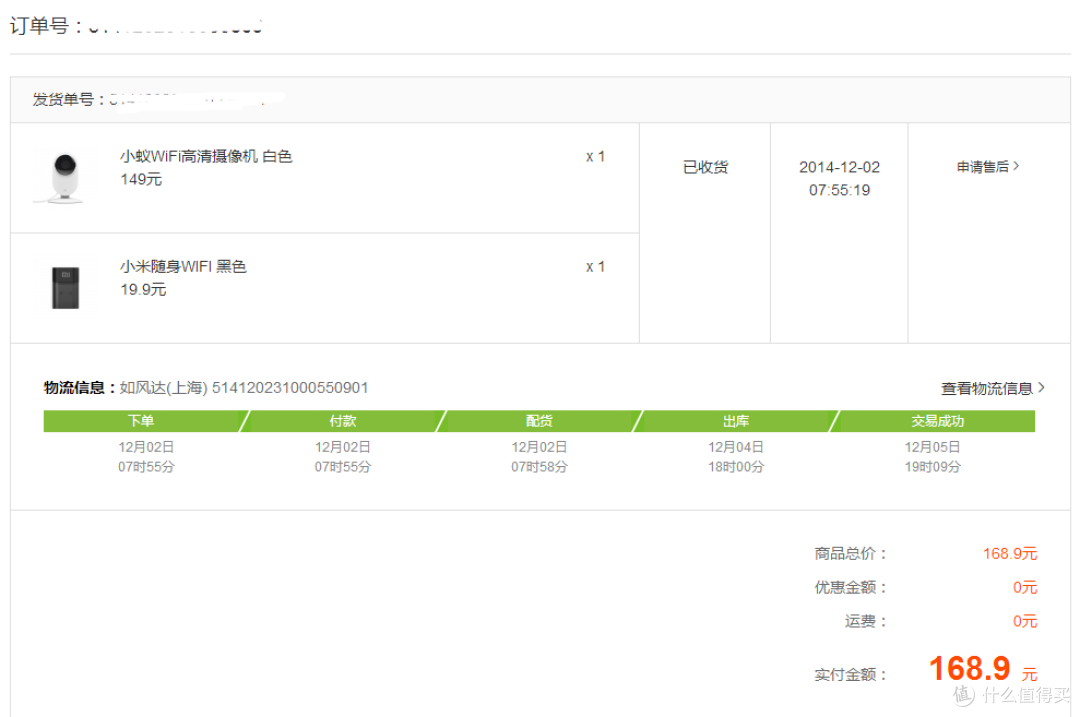The width and height of the screenshot is (1080, 717).
Task: Select the 商品总价 value 168.9元
Action: (1010, 554)
